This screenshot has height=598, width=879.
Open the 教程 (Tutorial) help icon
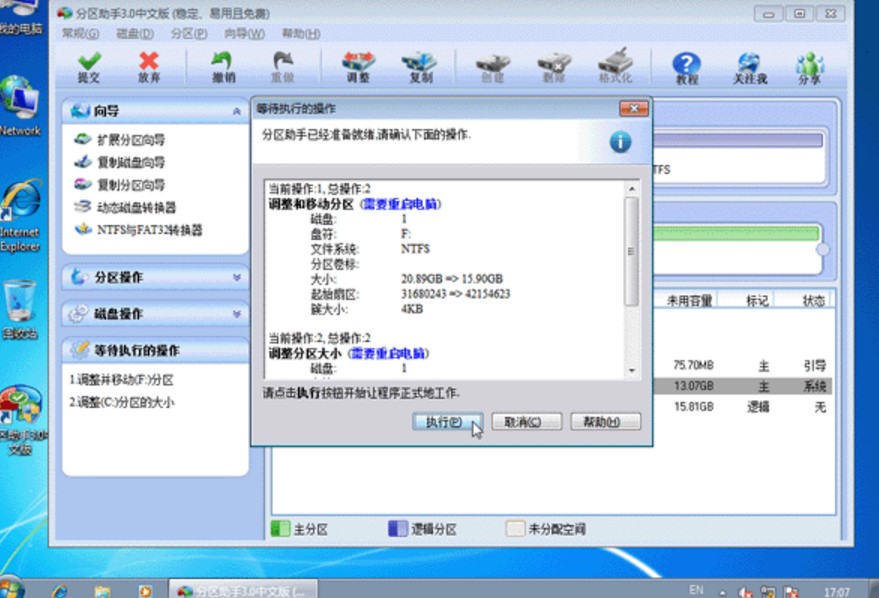click(687, 68)
